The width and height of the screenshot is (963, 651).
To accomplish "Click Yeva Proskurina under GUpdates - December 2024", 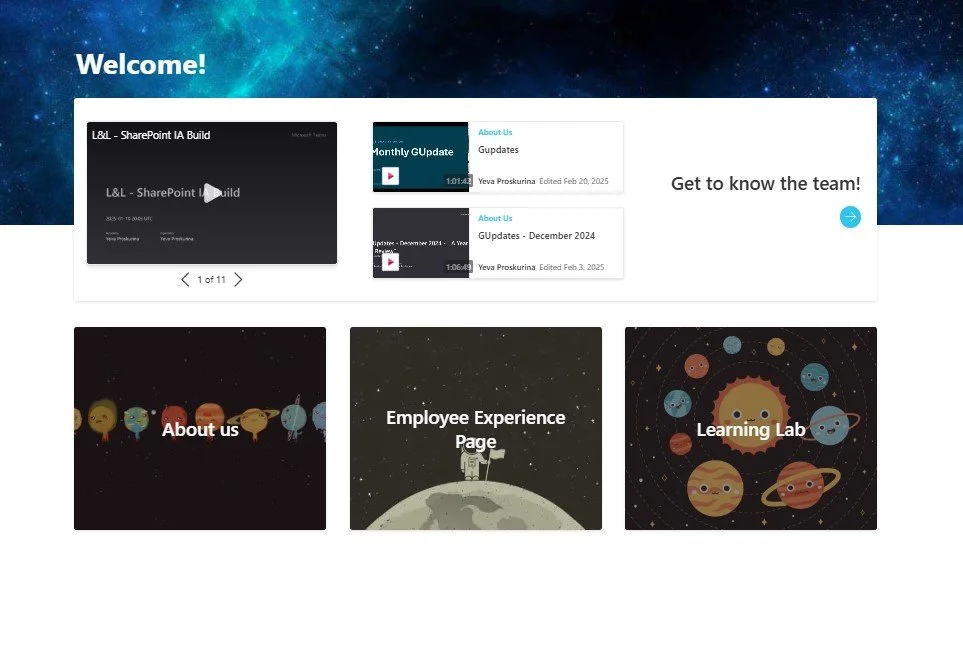I will 505,267.
